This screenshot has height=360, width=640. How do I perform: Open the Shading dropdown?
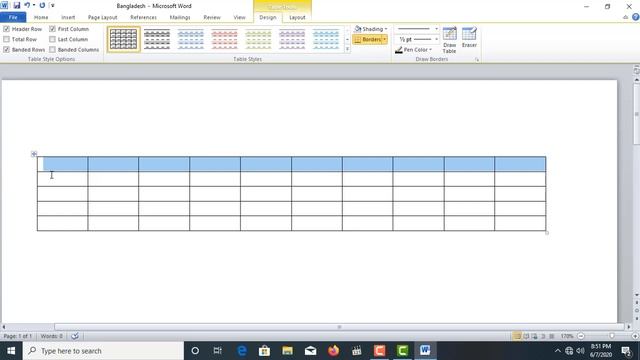371,29
